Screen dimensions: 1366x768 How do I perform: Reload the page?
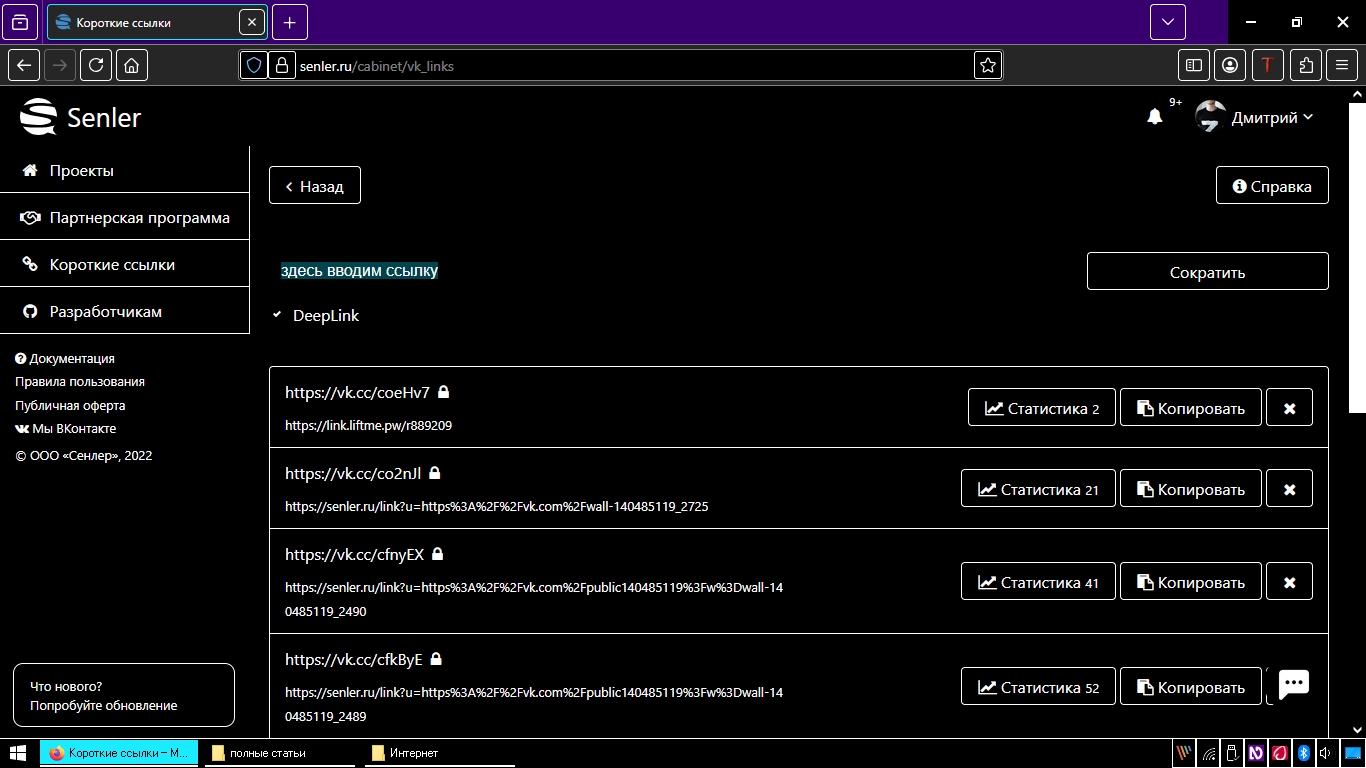tap(96, 65)
